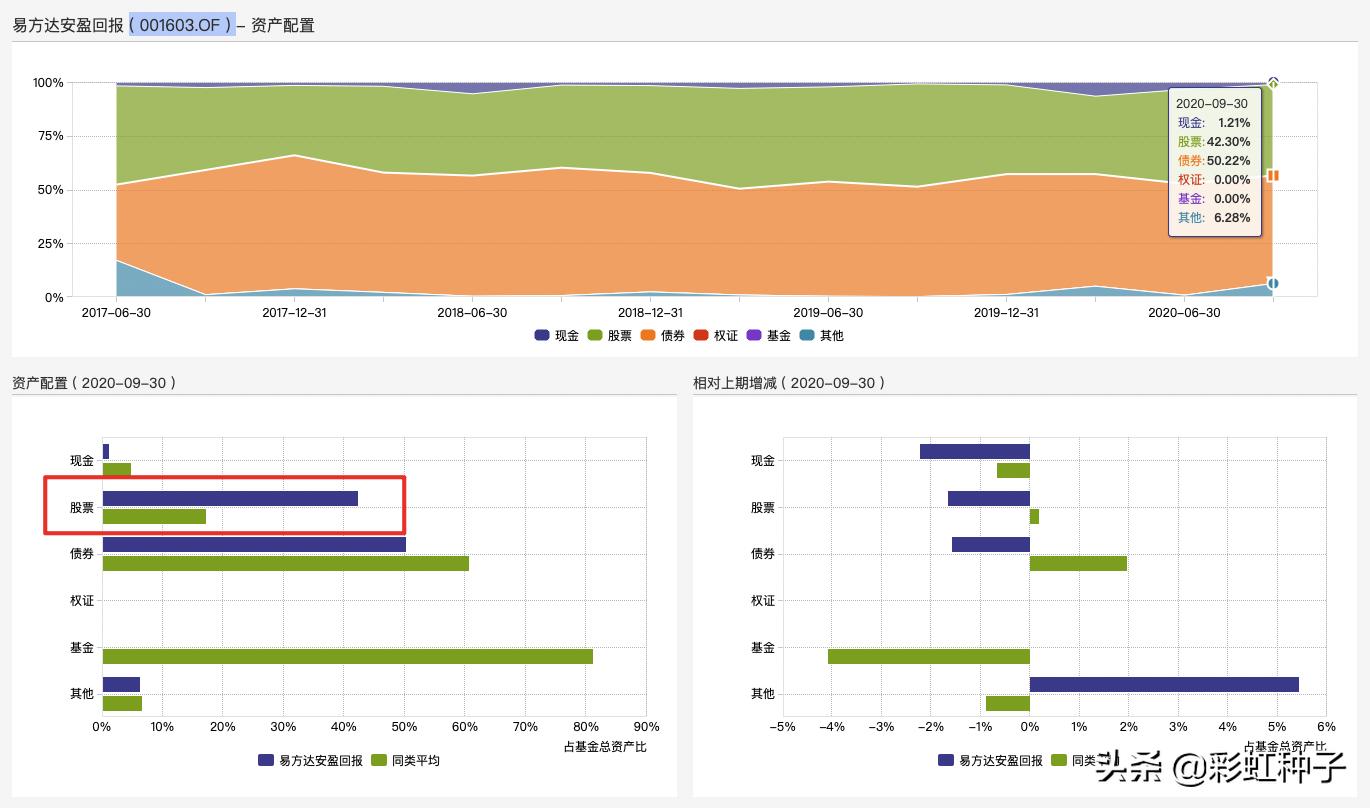The width and height of the screenshot is (1370, 808).
Task: Click the 易方达安盈回报 fund name in title
Action: click(69, 25)
